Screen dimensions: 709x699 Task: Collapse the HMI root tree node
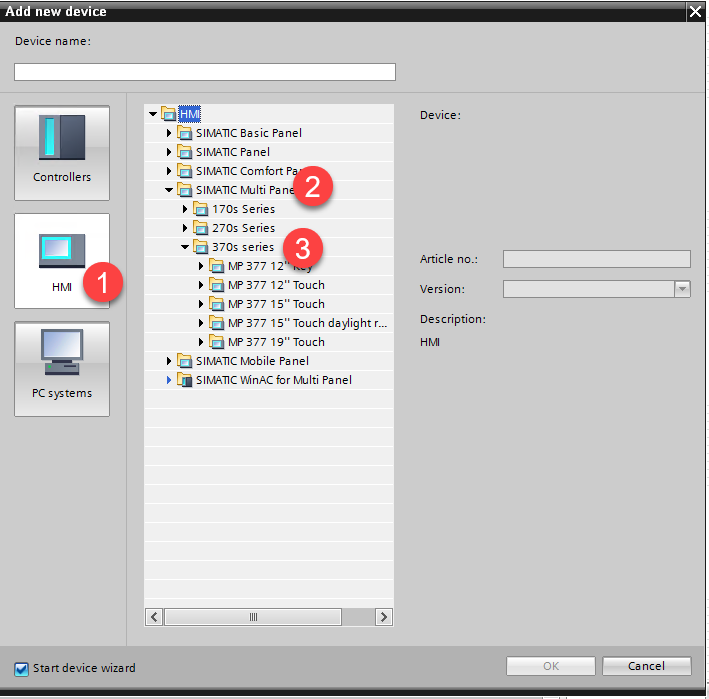click(153, 114)
